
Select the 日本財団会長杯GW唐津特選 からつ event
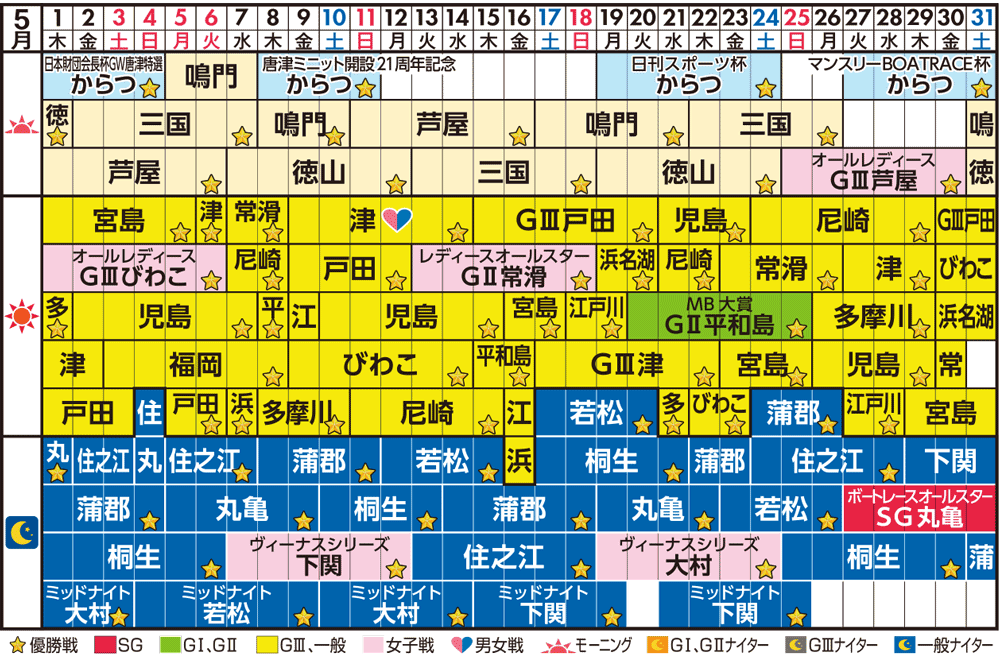pos(103,76)
